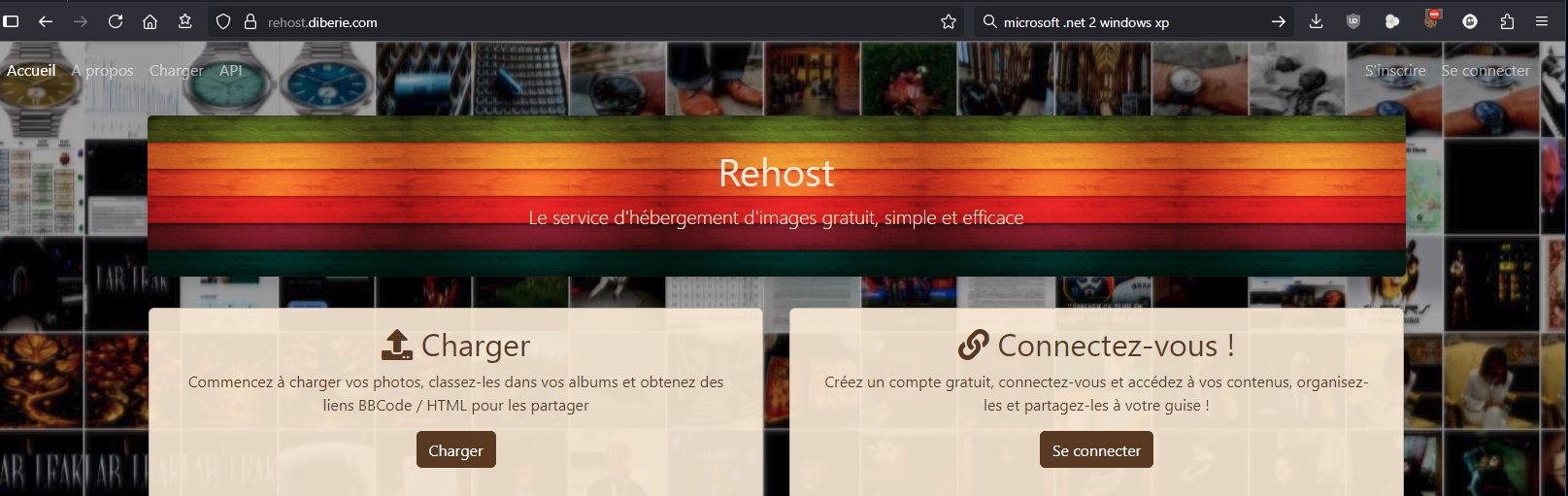Image resolution: width=1568 pixels, height=496 pixels.
Task: Select Charger in the top navigation
Action: point(177,70)
